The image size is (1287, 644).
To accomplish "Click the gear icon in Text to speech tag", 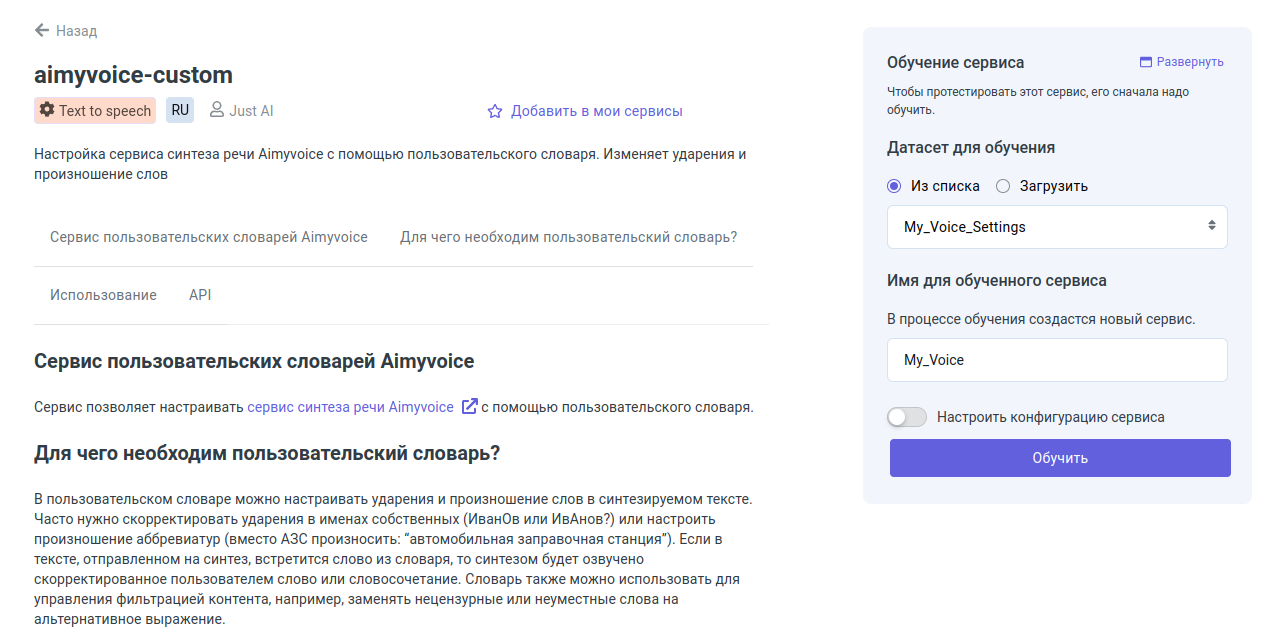I will [x=47, y=110].
